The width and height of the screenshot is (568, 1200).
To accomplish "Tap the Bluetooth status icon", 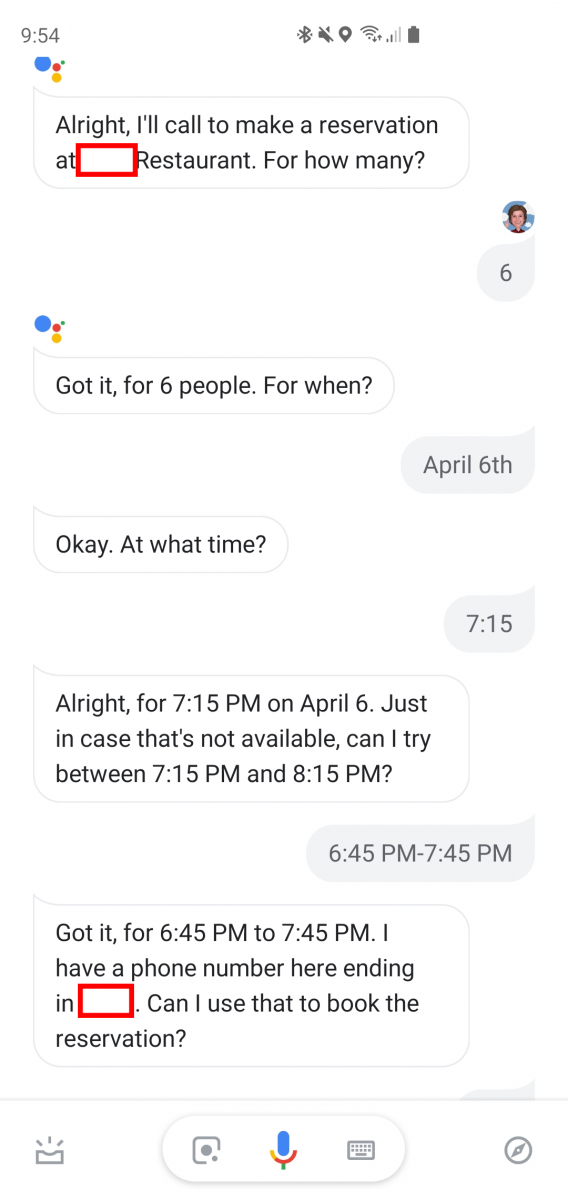I will pyautogui.click(x=305, y=35).
